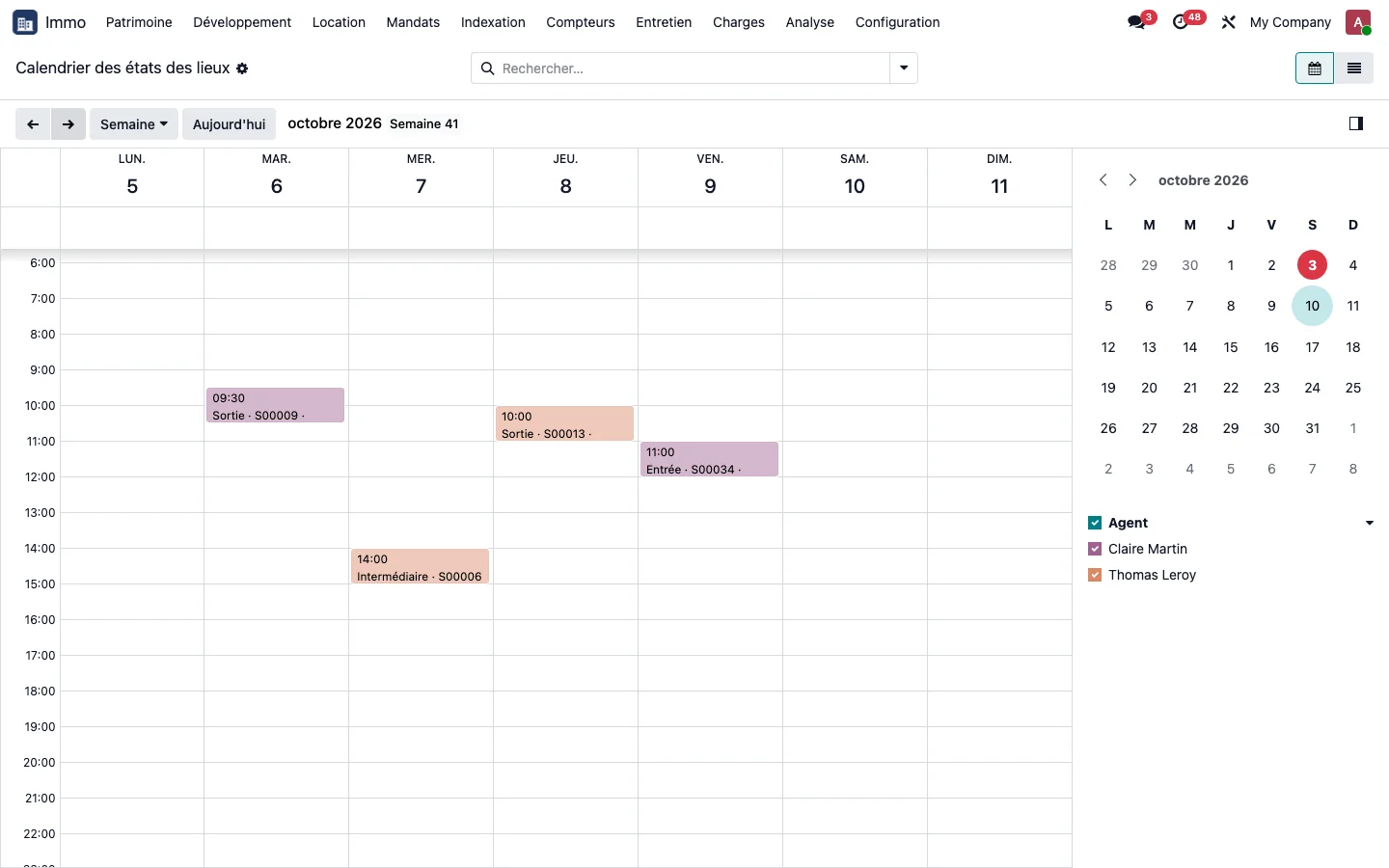1389x868 pixels.
Task: Show previous month in mini calendar
Action: click(x=1103, y=180)
